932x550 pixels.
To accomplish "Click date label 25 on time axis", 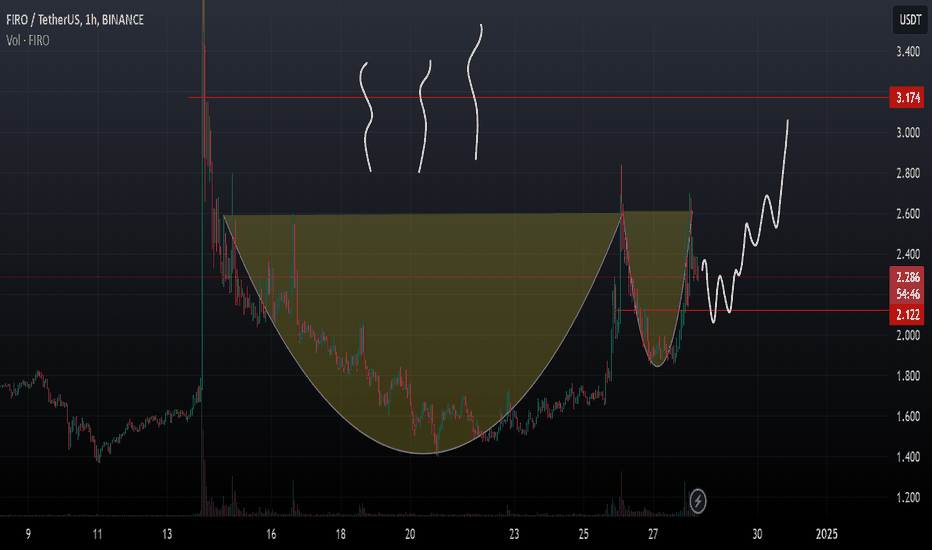I will pos(584,534).
